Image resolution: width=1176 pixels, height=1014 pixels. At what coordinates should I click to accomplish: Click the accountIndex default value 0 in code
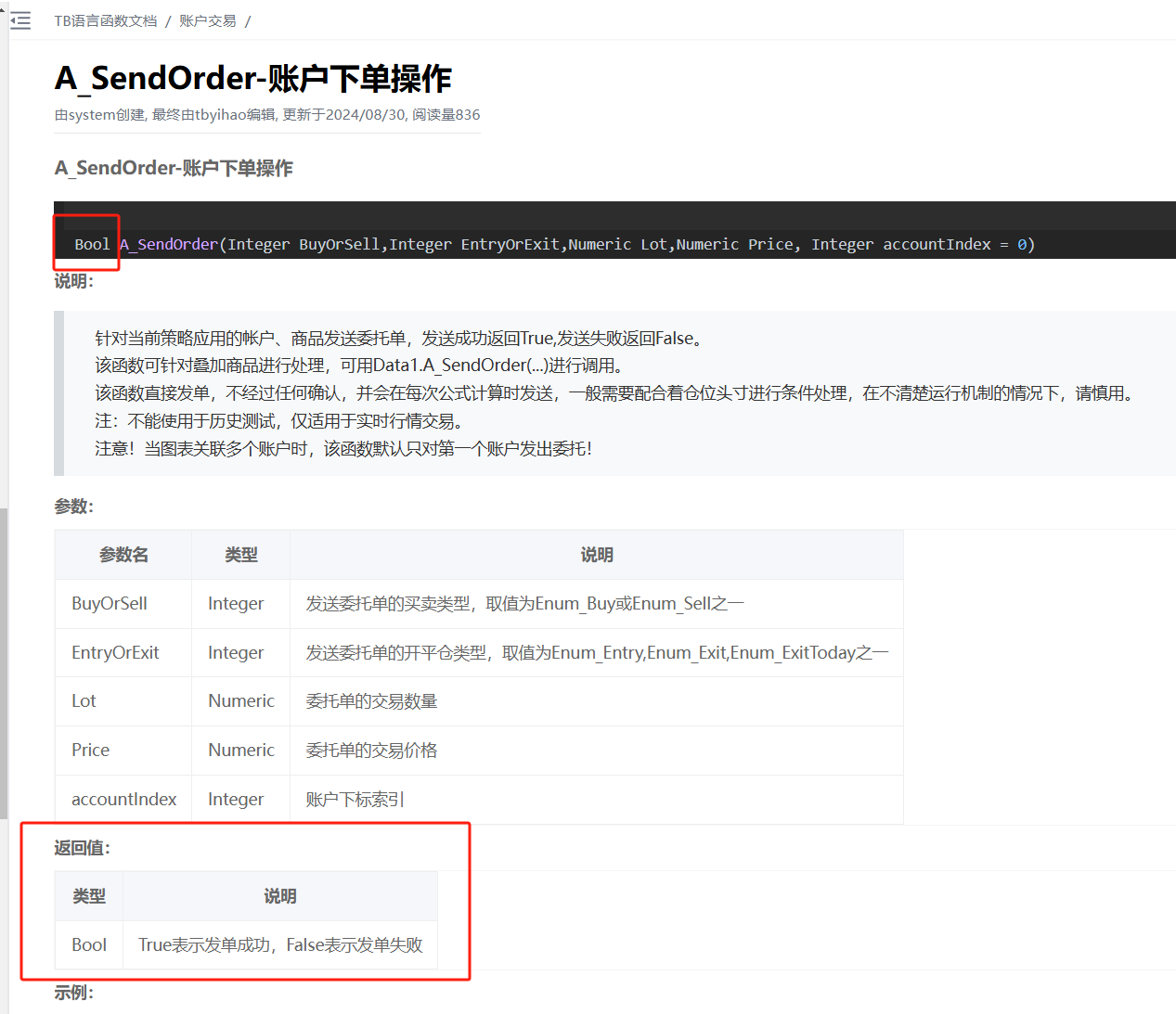pos(1022,244)
